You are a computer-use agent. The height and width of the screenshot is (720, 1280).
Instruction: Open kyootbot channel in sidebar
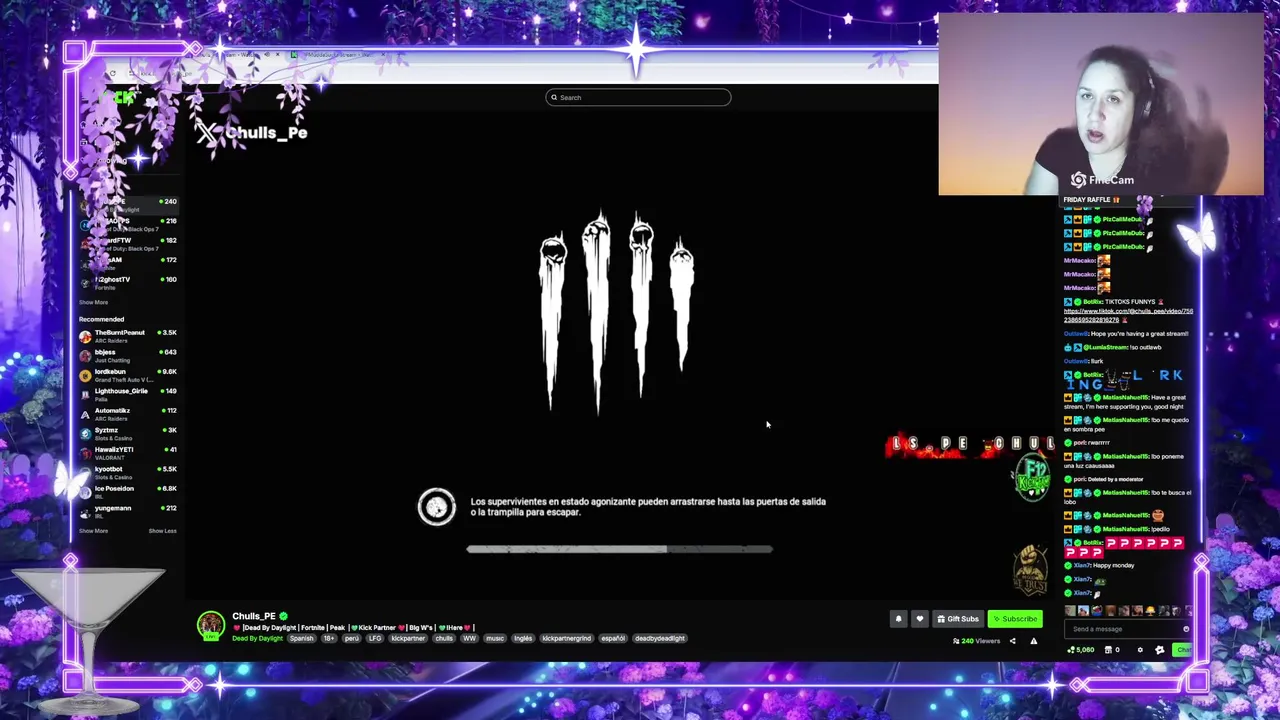(x=129, y=473)
